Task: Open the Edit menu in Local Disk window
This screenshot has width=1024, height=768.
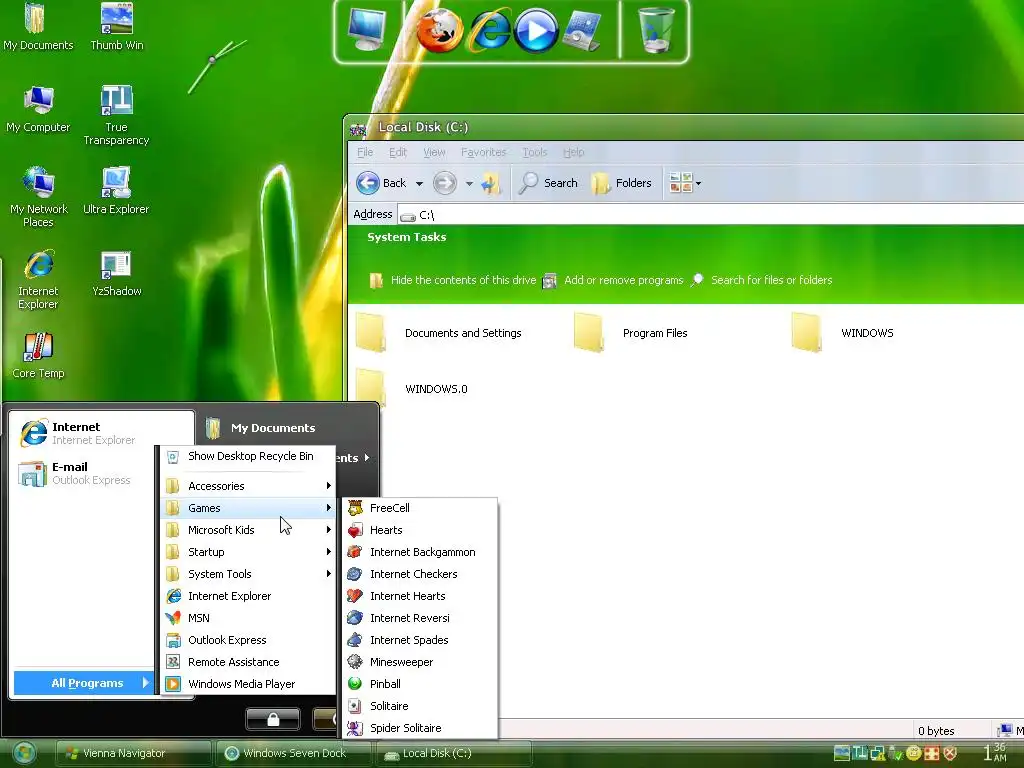Action: pyautogui.click(x=398, y=152)
